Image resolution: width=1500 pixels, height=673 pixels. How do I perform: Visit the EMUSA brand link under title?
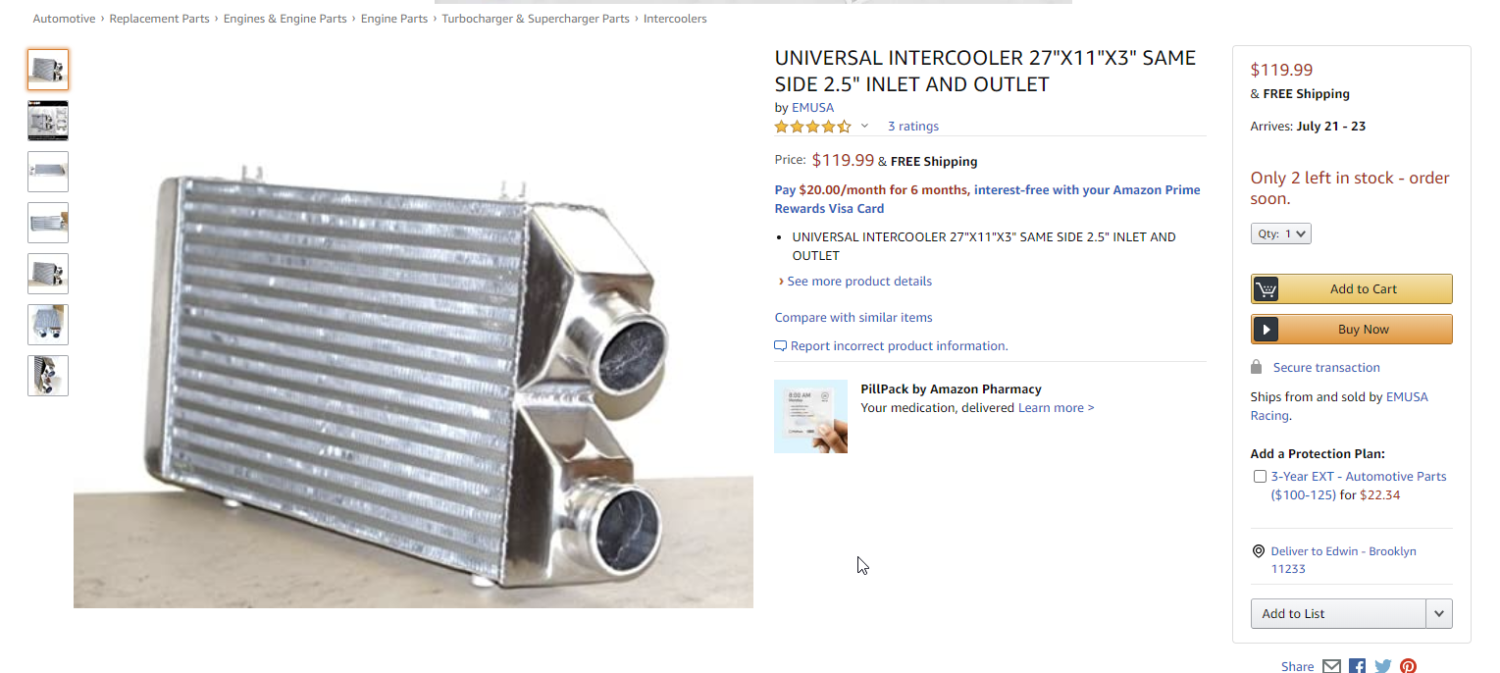click(x=813, y=107)
